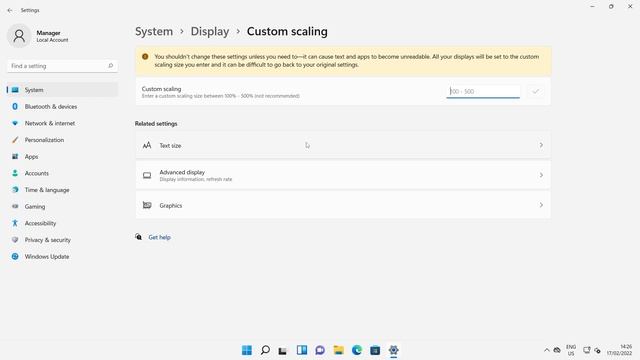640x360 pixels.
Task: Navigate to System in the breadcrumb
Action: [x=154, y=31]
